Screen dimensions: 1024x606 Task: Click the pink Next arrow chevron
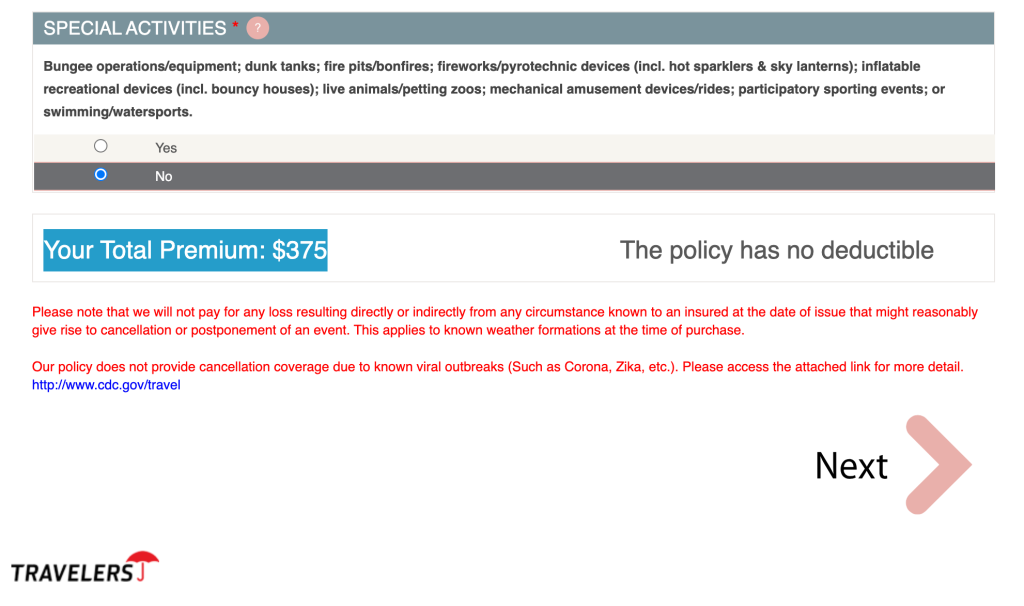point(938,465)
